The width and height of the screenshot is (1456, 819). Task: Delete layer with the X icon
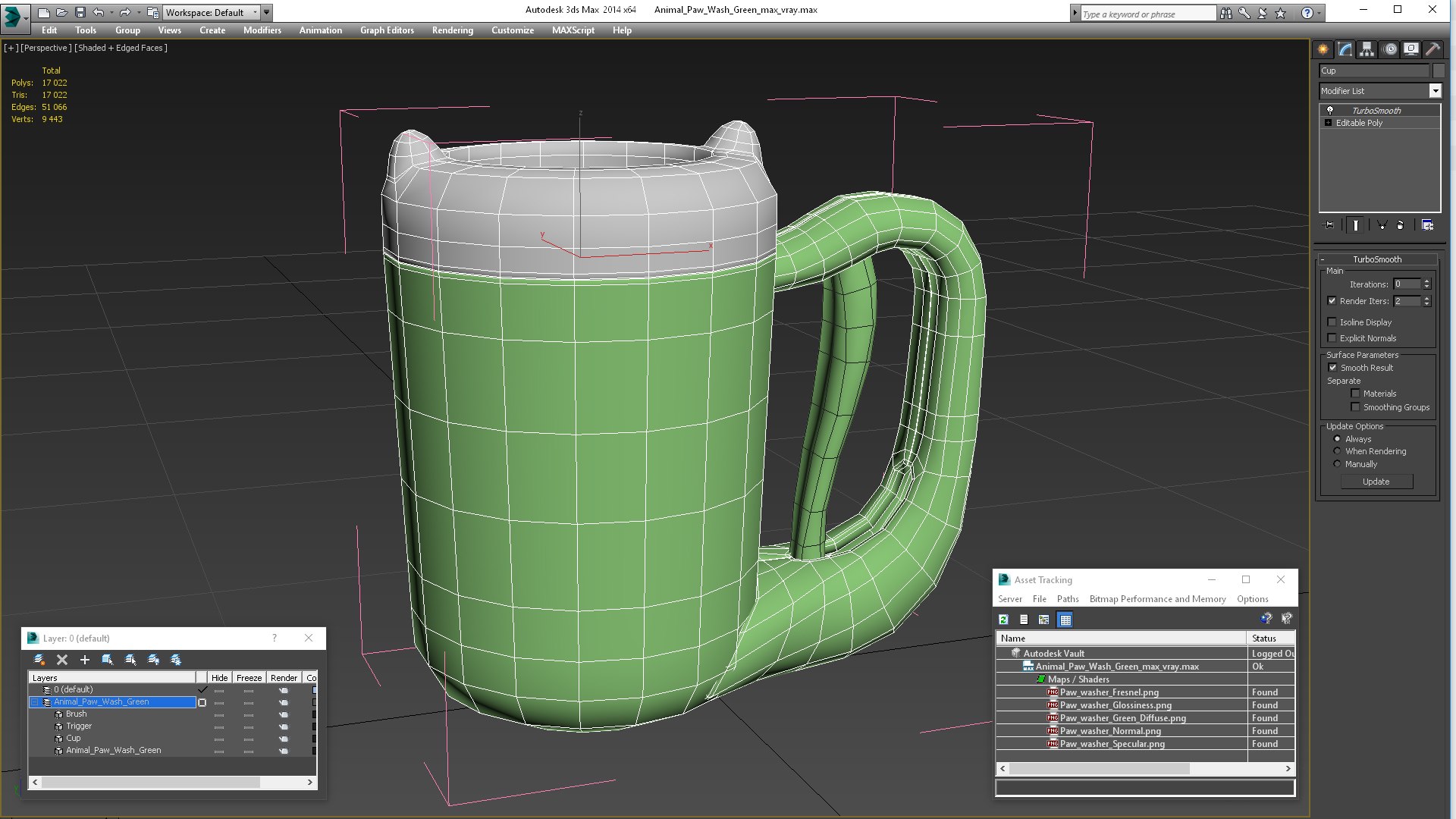pyautogui.click(x=62, y=660)
